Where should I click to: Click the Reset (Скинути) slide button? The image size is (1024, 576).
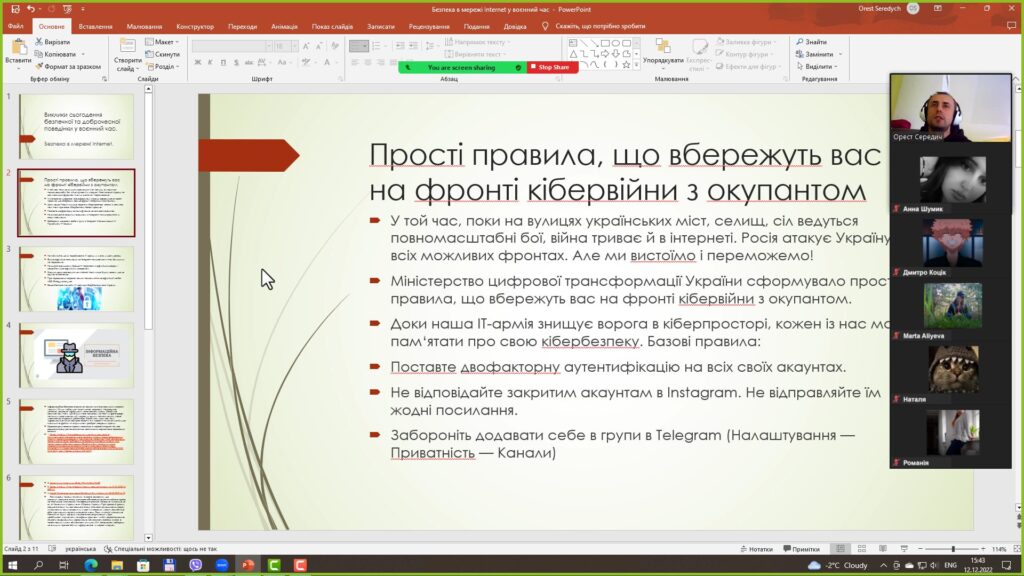pyautogui.click(x=164, y=54)
